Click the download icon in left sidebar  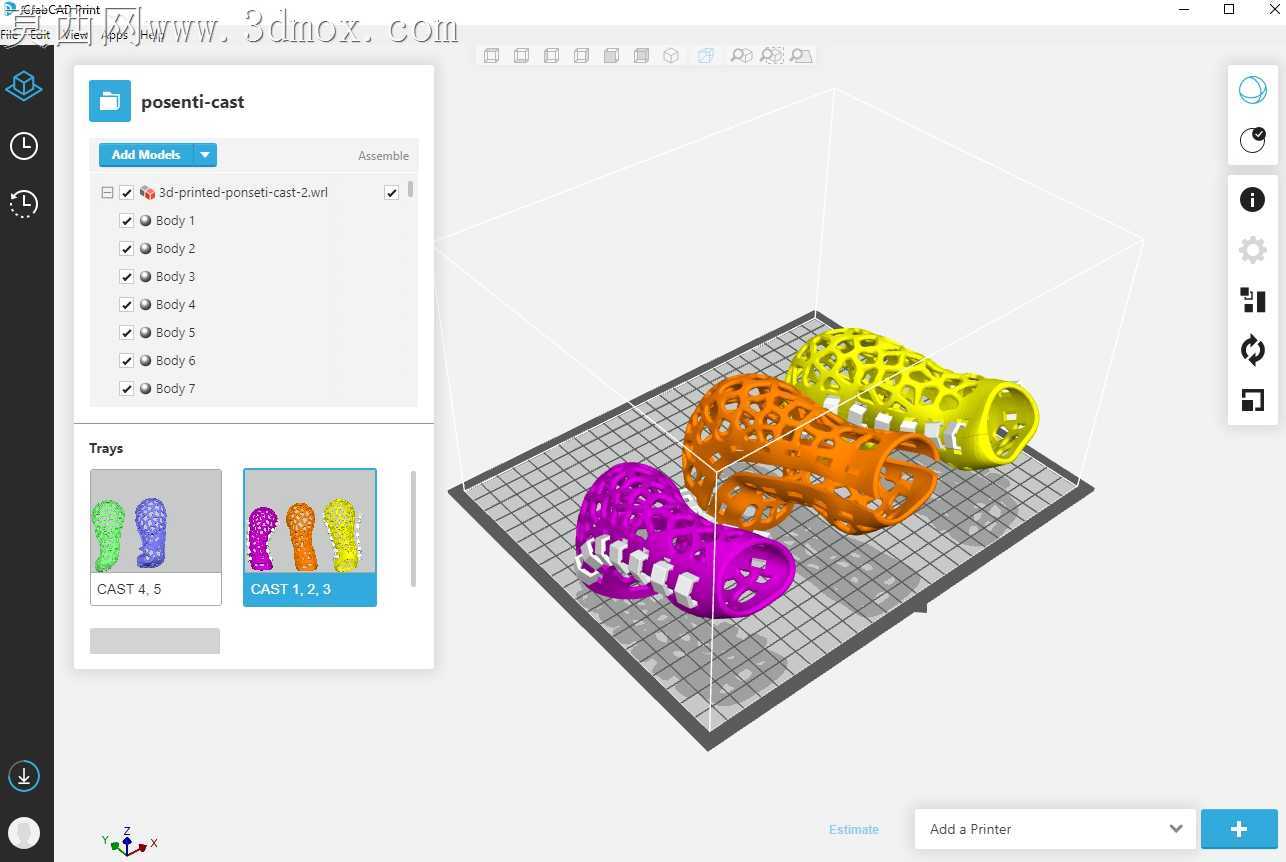pos(23,775)
